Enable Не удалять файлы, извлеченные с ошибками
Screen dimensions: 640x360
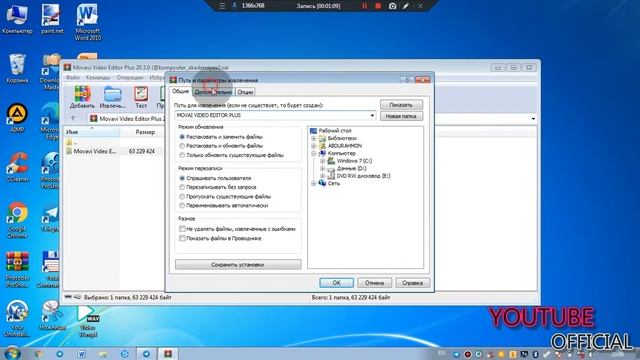pyautogui.click(x=182, y=229)
